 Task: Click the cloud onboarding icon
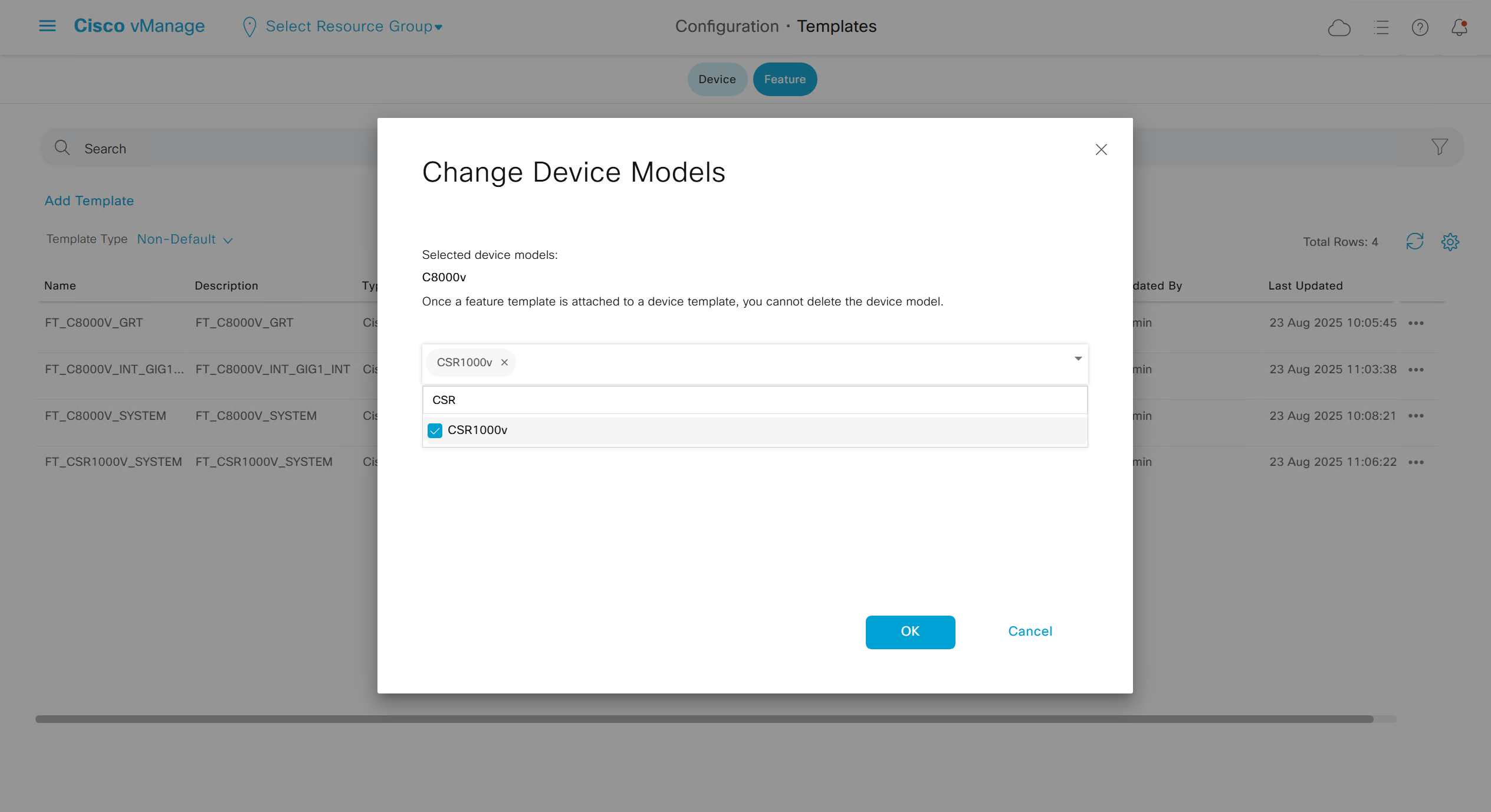[1339, 27]
